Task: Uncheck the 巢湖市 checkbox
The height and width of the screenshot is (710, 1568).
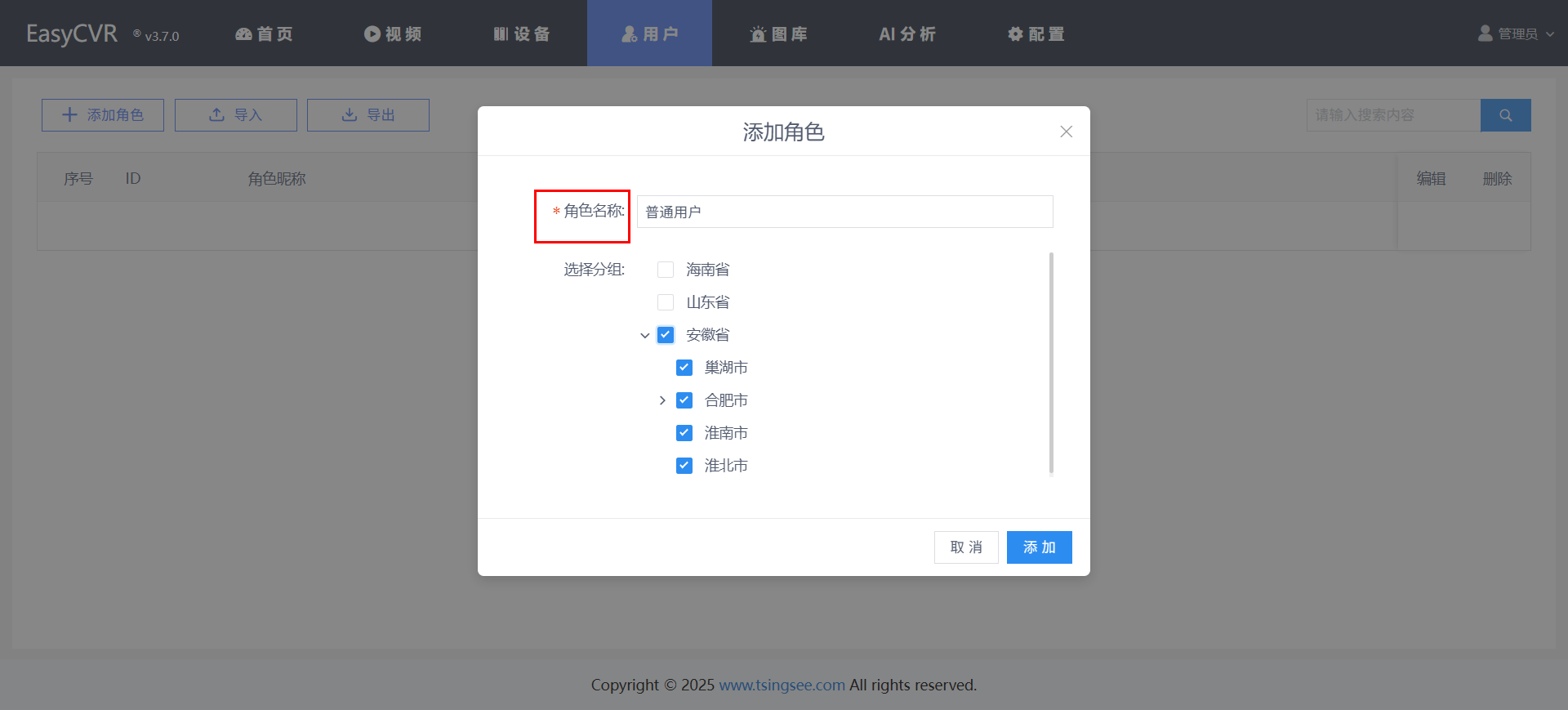Action: tap(684, 368)
